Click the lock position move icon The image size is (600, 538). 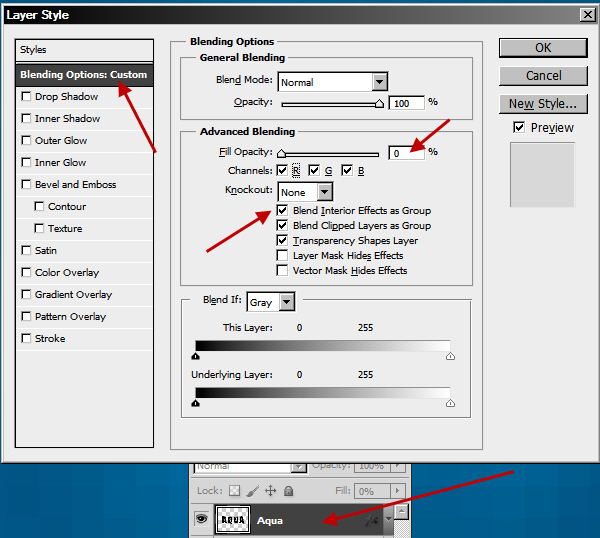click(270, 491)
